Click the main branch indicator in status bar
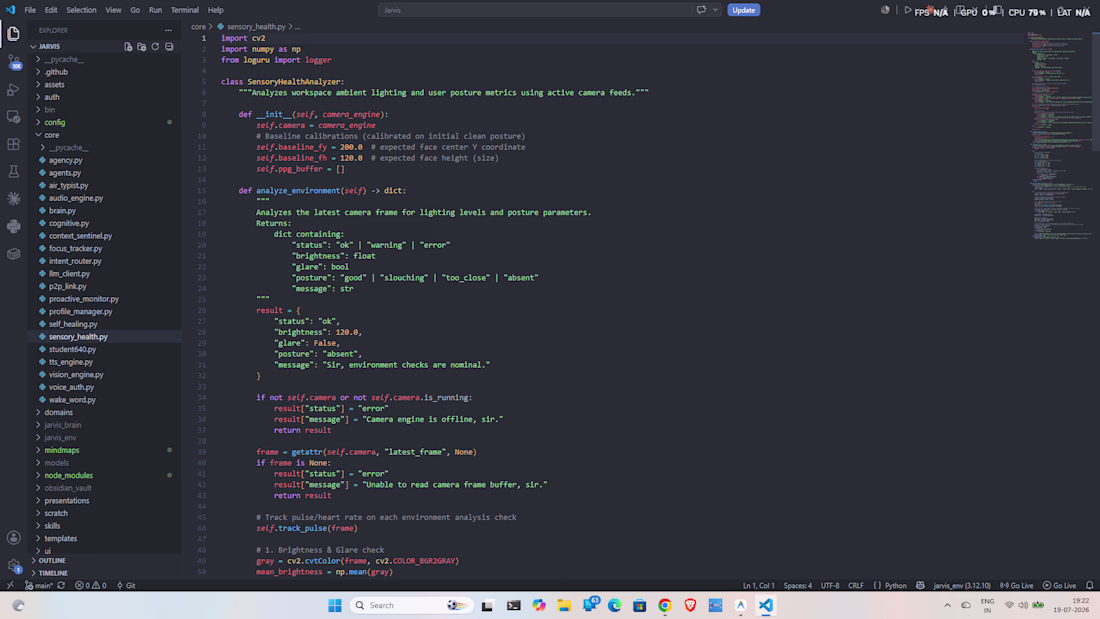 pyautogui.click(x=39, y=585)
